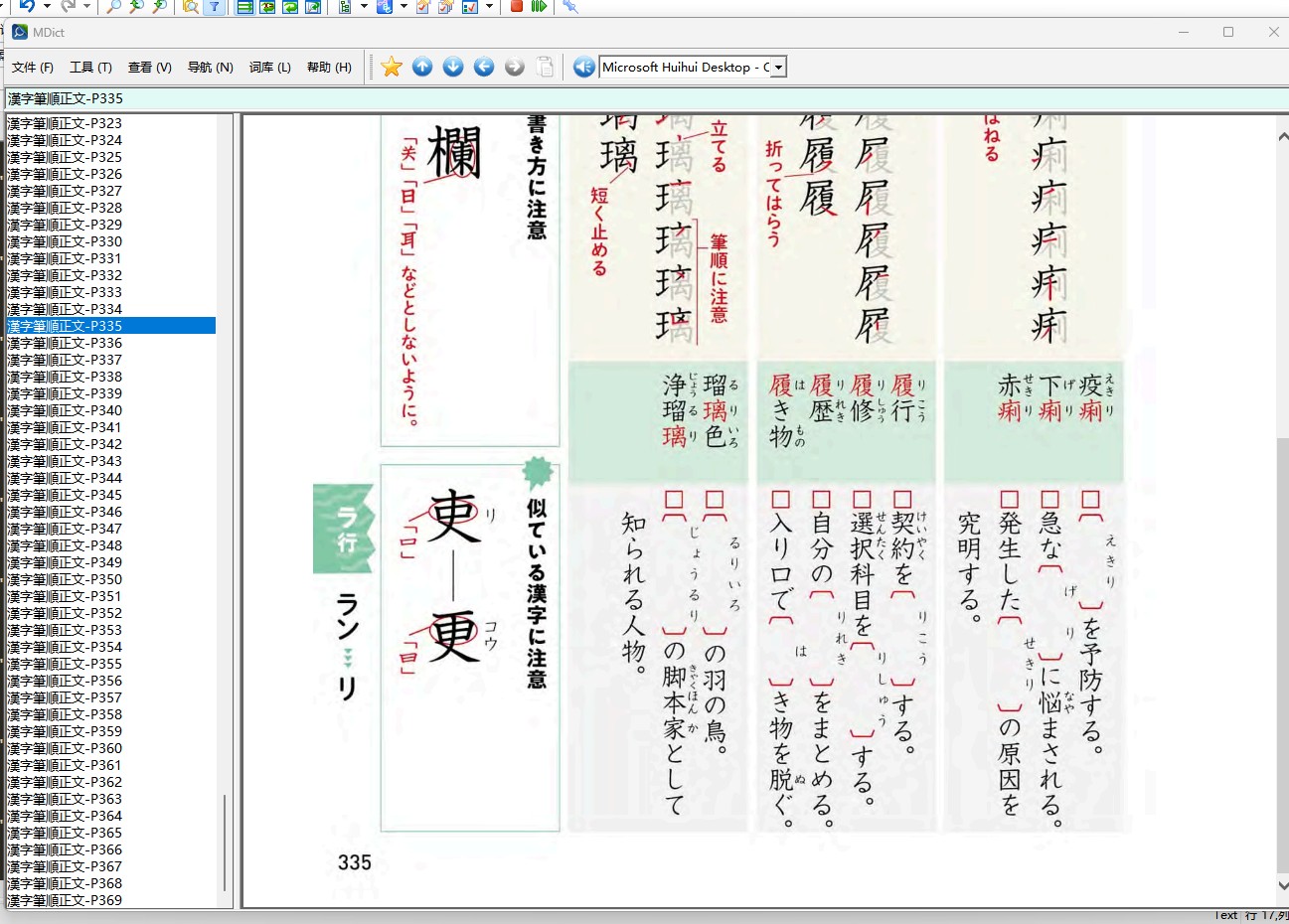The image size is (1289, 924).
Task: Open the Microsoft Huihui Desktop voice dropdown
Action: tap(779, 68)
